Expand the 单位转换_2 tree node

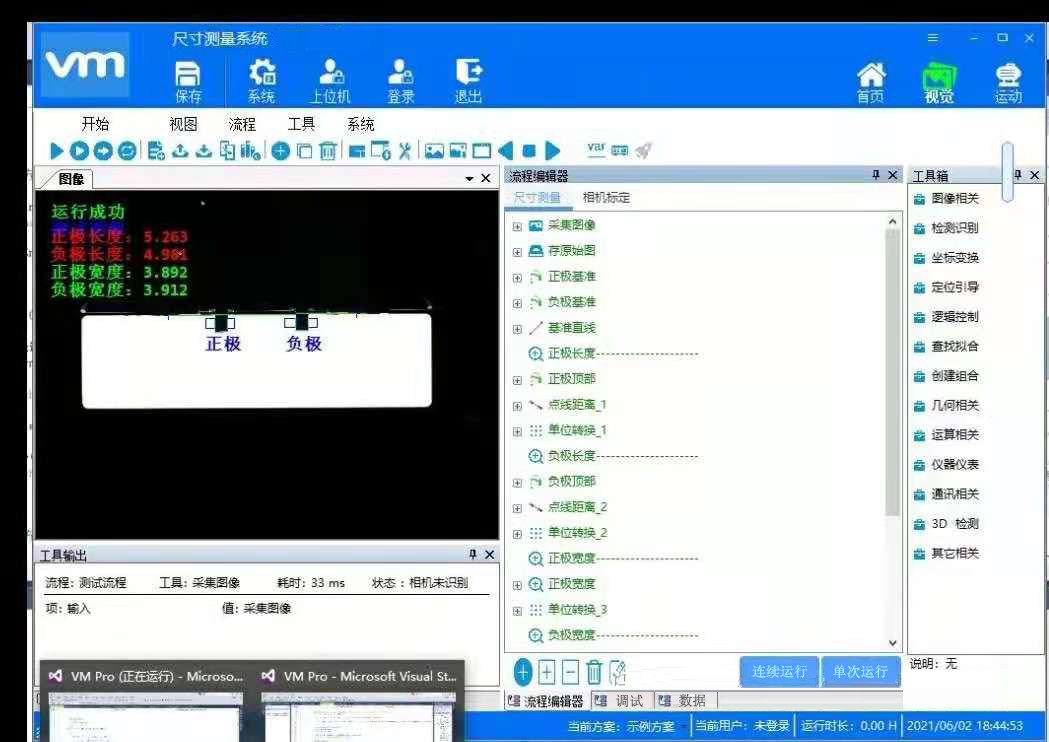tap(517, 534)
